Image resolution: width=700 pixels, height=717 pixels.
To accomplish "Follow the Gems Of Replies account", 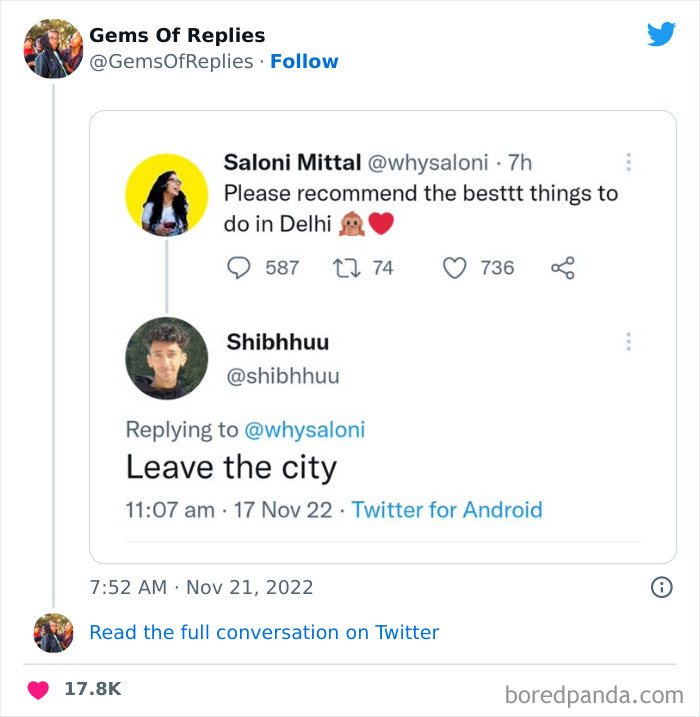I will point(304,61).
